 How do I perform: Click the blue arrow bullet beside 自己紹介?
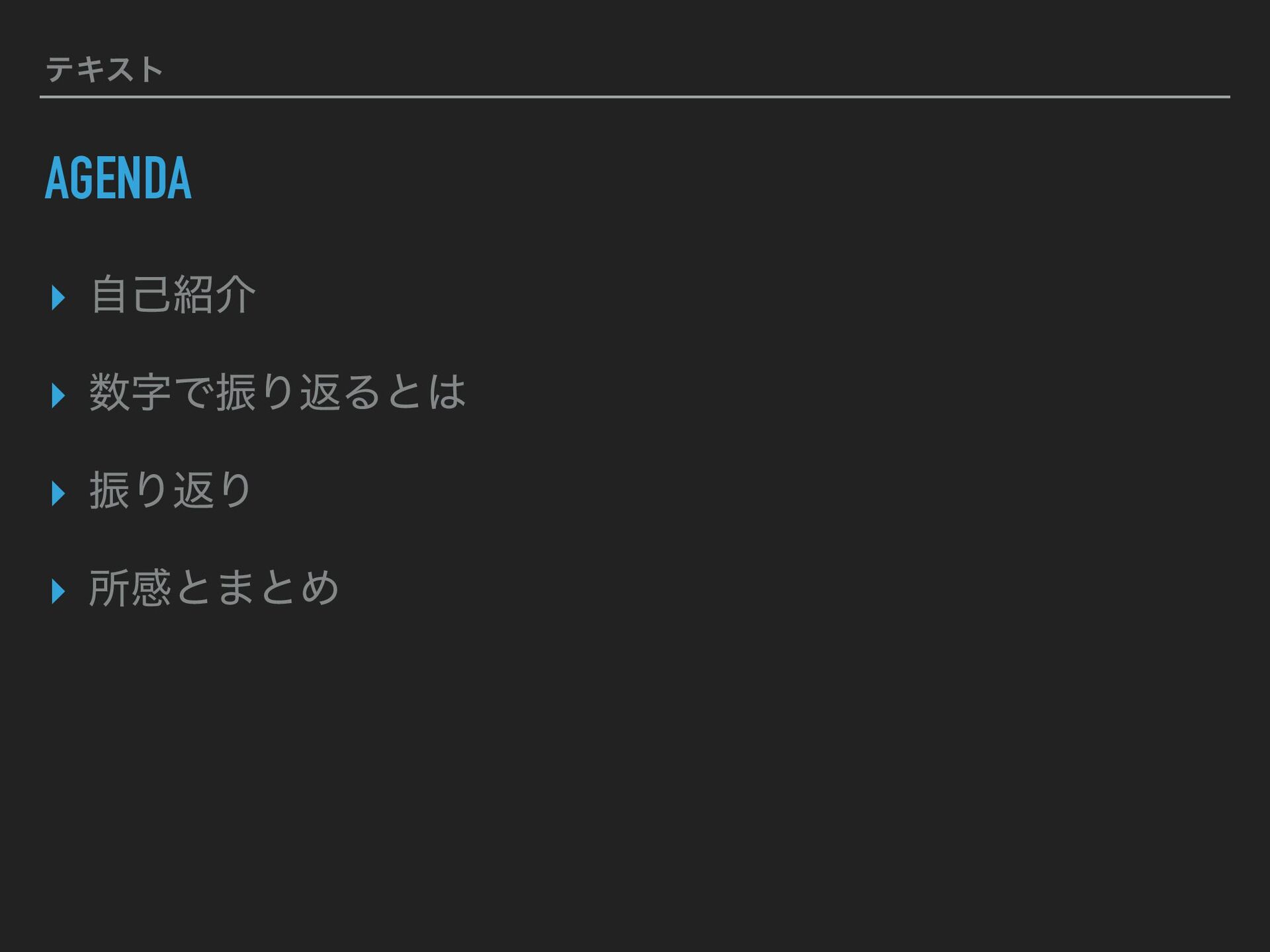[58, 297]
